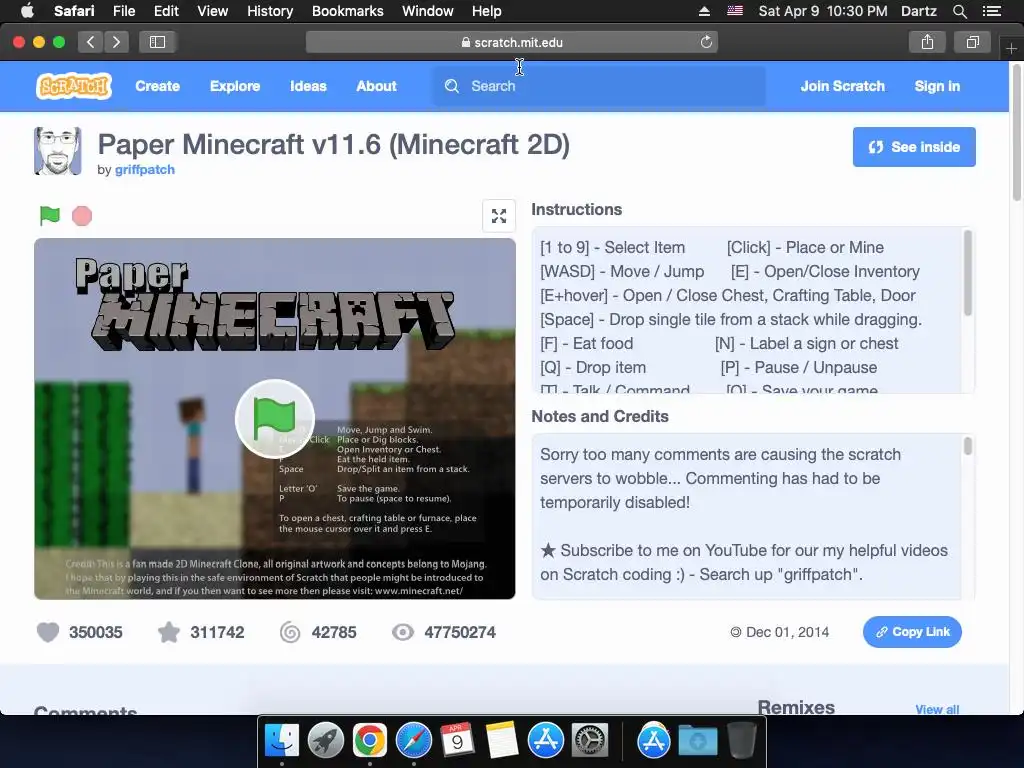Open Downloads folder in Dock
This screenshot has height=768, width=1024.
click(x=697, y=740)
